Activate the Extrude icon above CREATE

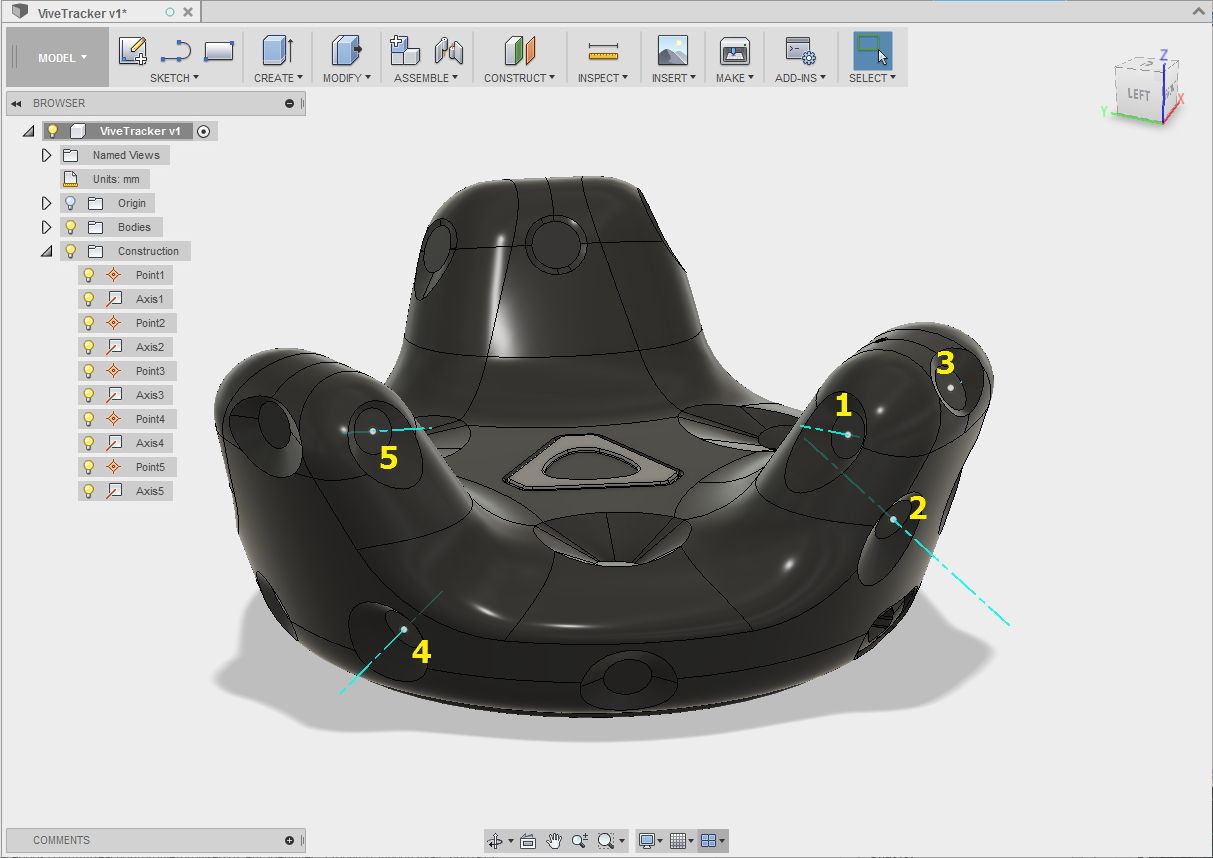tap(277, 50)
